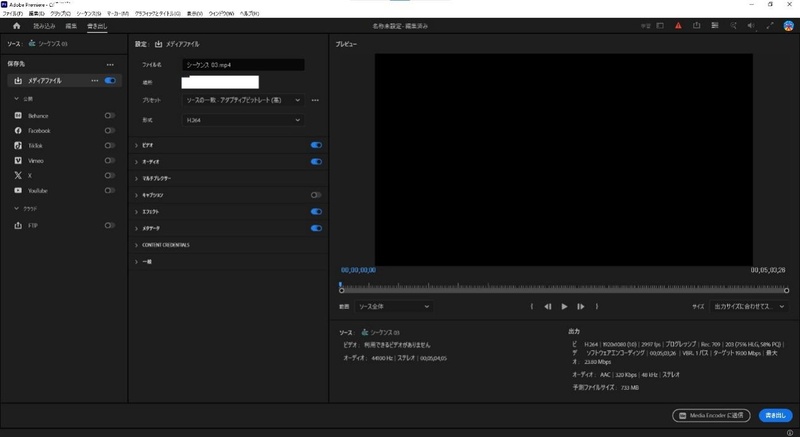Turn off the audio export toggle
Screen dimensions: 800x437
[316, 162]
